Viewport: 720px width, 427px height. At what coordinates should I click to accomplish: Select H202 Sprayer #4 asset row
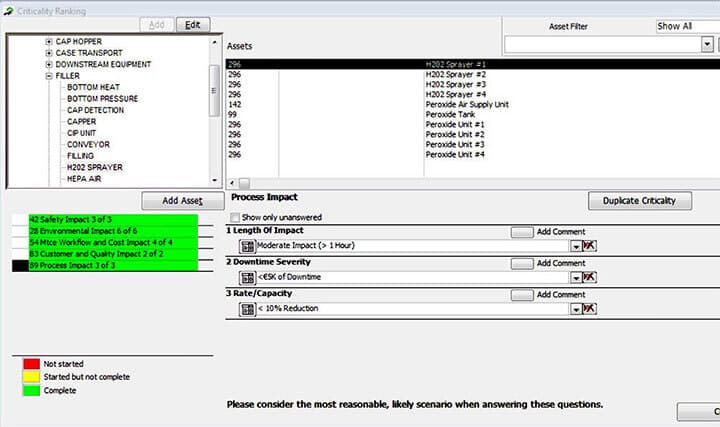473,95
